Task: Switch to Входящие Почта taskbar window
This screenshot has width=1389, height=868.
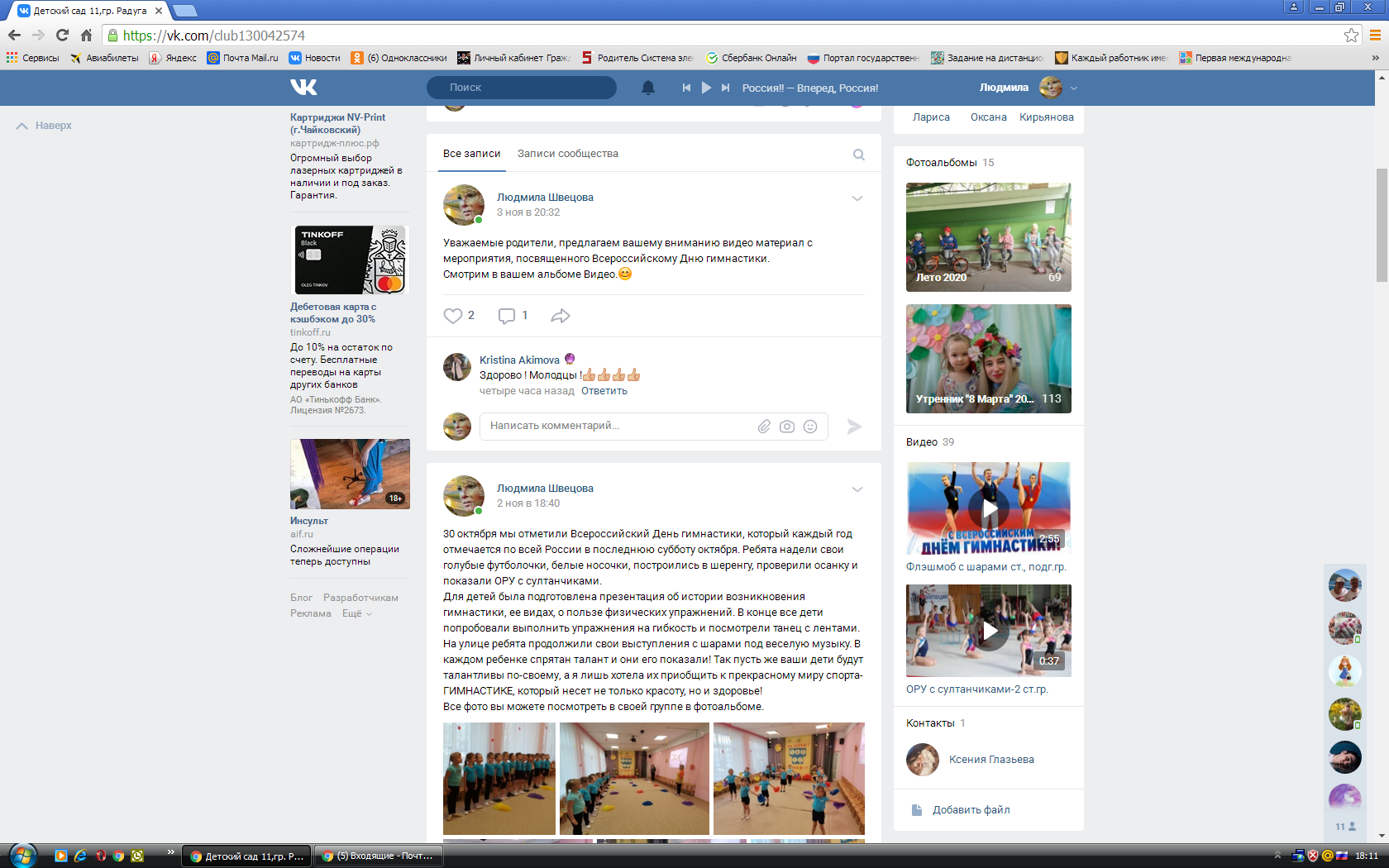Action: click(379, 856)
